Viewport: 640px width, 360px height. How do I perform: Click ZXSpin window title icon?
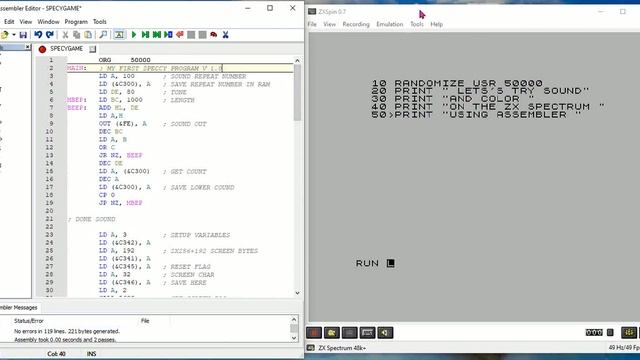pyautogui.click(x=312, y=12)
